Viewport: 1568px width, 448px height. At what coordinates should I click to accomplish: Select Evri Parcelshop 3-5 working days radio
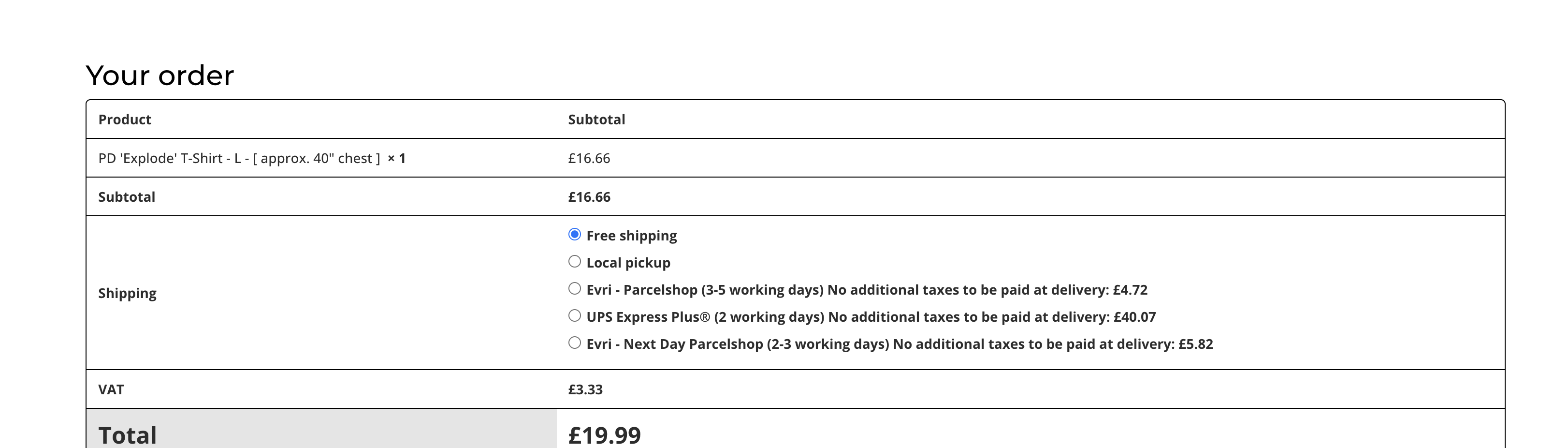[x=574, y=289]
